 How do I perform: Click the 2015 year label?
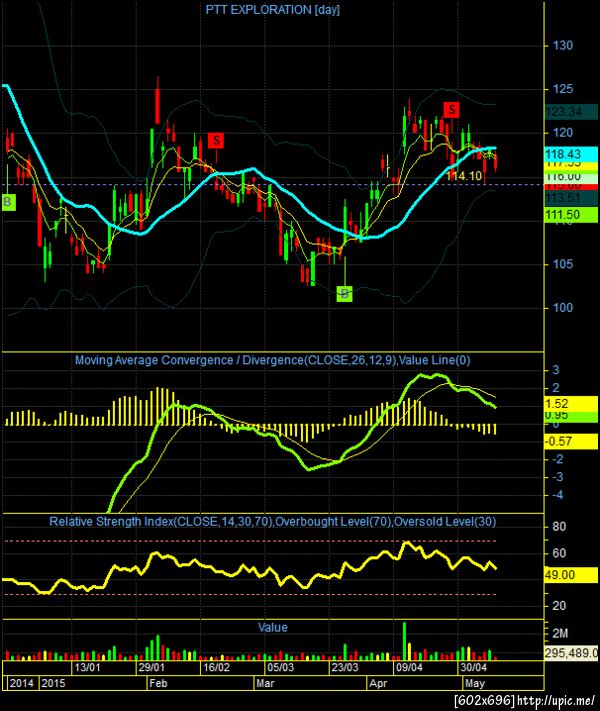pos(53,683)
